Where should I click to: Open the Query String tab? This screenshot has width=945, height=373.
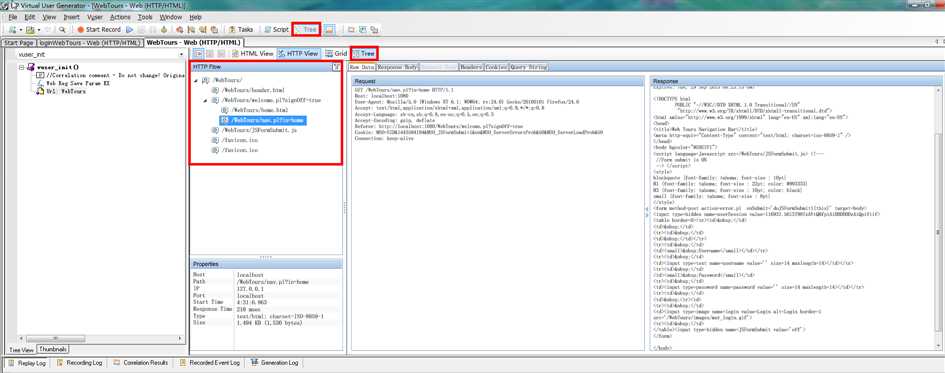[x=529, y=67]
